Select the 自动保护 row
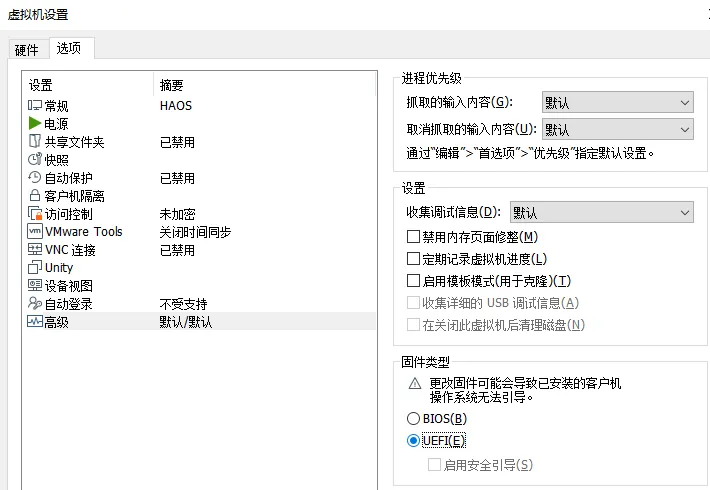 [199, 178]
